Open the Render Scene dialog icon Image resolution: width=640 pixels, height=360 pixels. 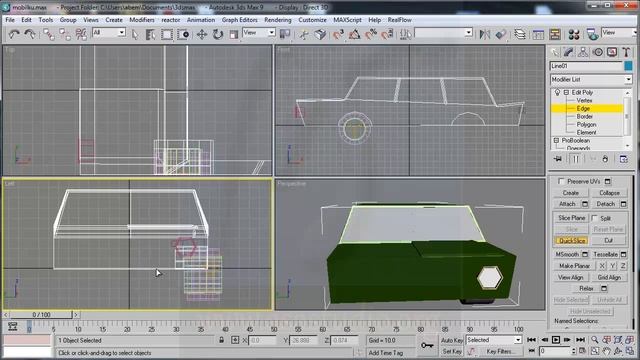point(592,35)
